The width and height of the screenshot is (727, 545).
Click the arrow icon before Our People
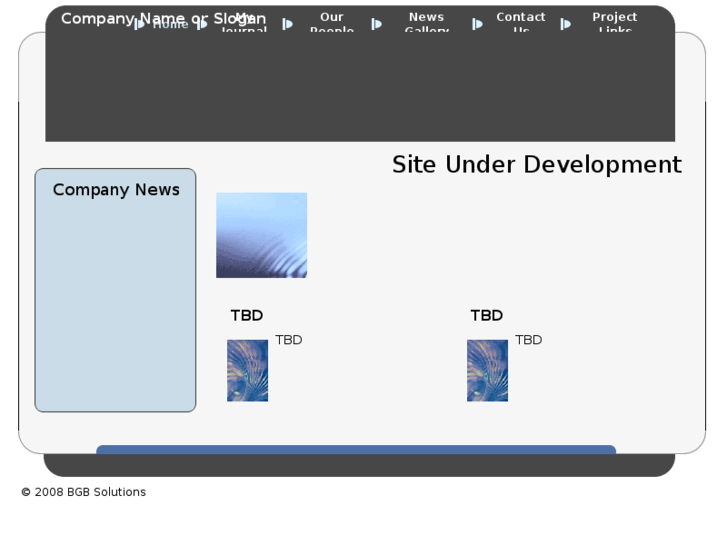tap(287, 24)
